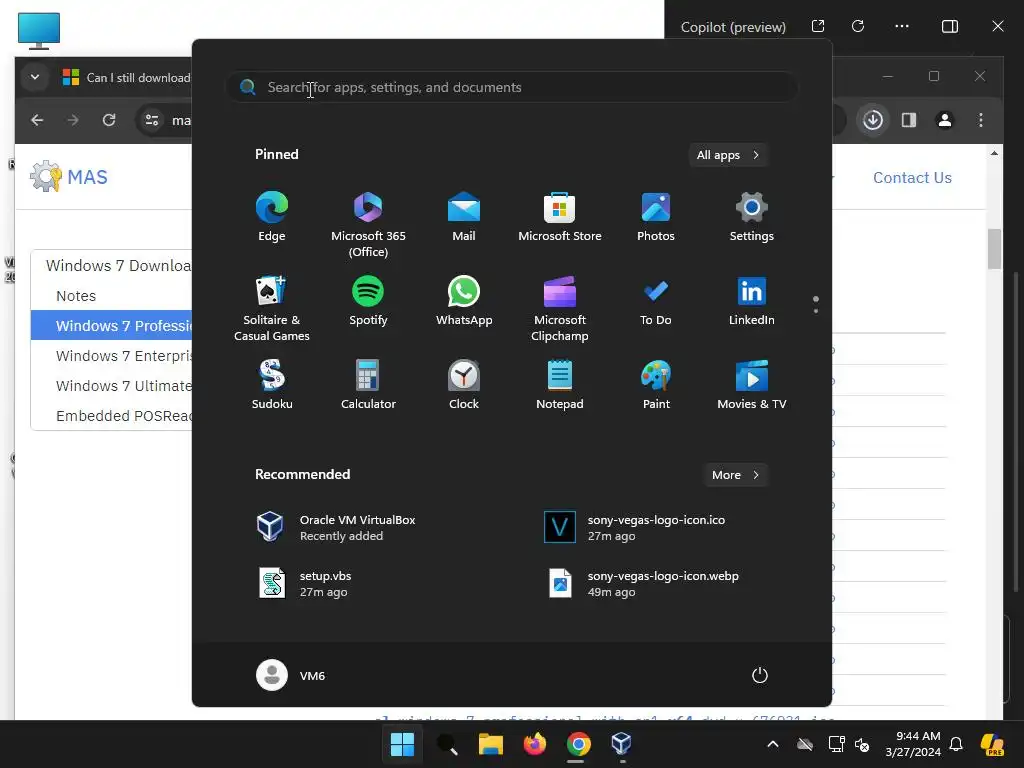
Task: Open the To Do app
Action: 656,300
